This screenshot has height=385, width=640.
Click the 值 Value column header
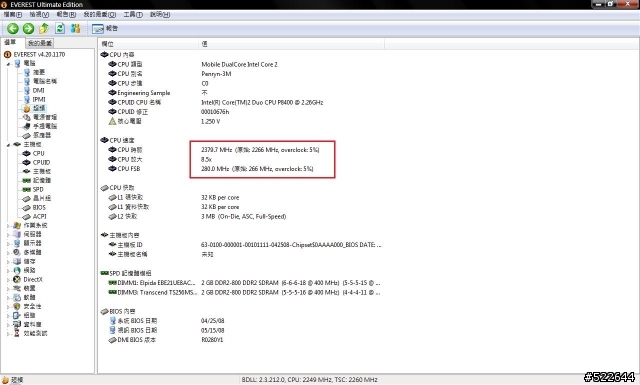[x=291, y=44]
